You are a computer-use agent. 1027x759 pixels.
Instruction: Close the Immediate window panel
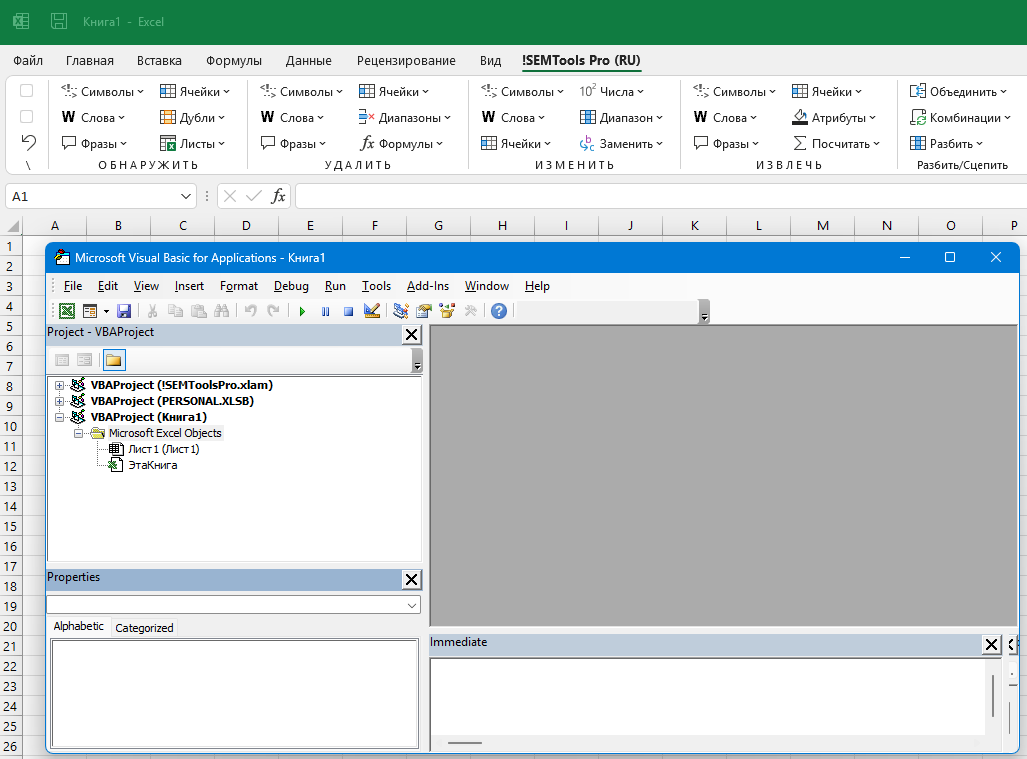coord(992,645)
